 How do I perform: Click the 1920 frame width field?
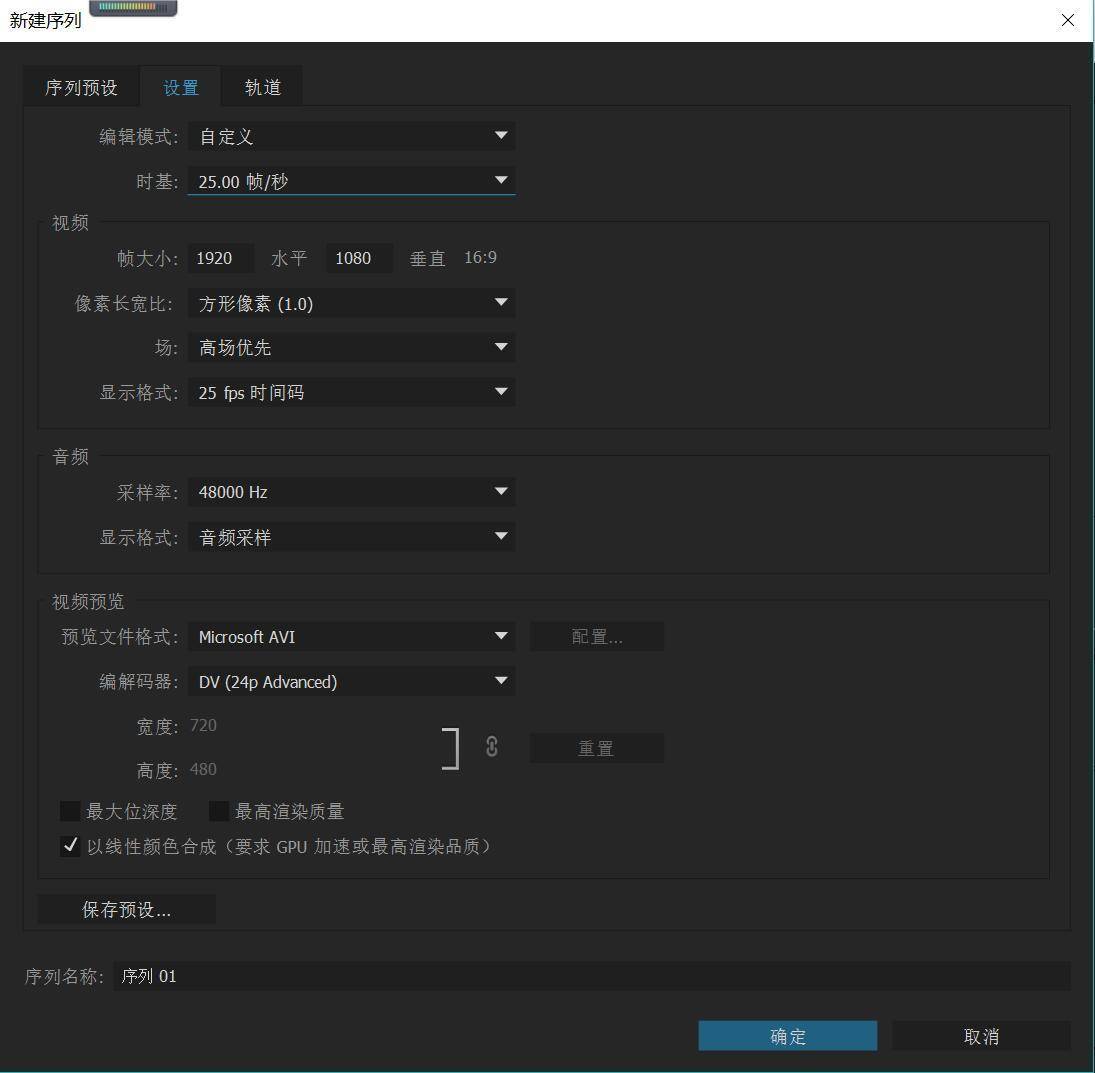coord(220,257)
